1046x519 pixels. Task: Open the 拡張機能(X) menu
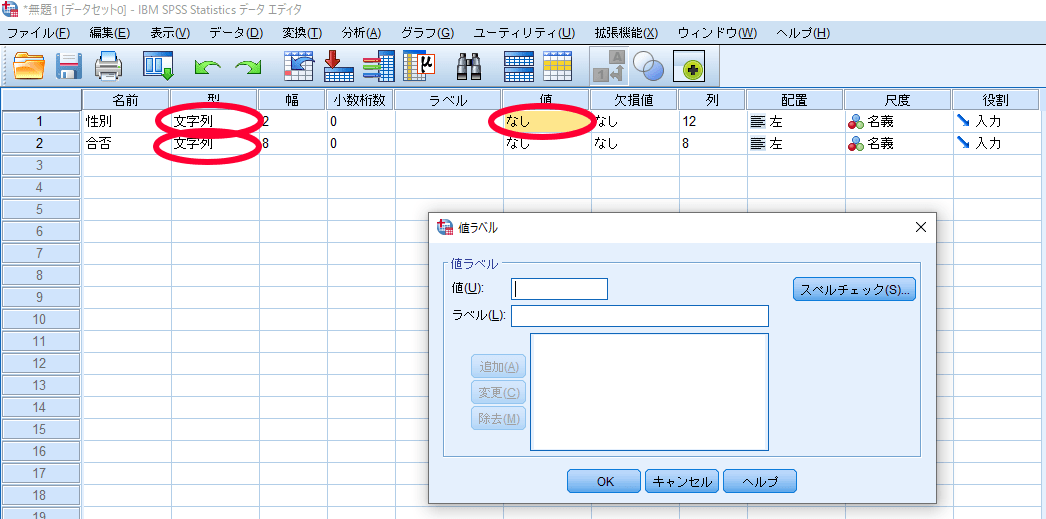tap(626, 33)
